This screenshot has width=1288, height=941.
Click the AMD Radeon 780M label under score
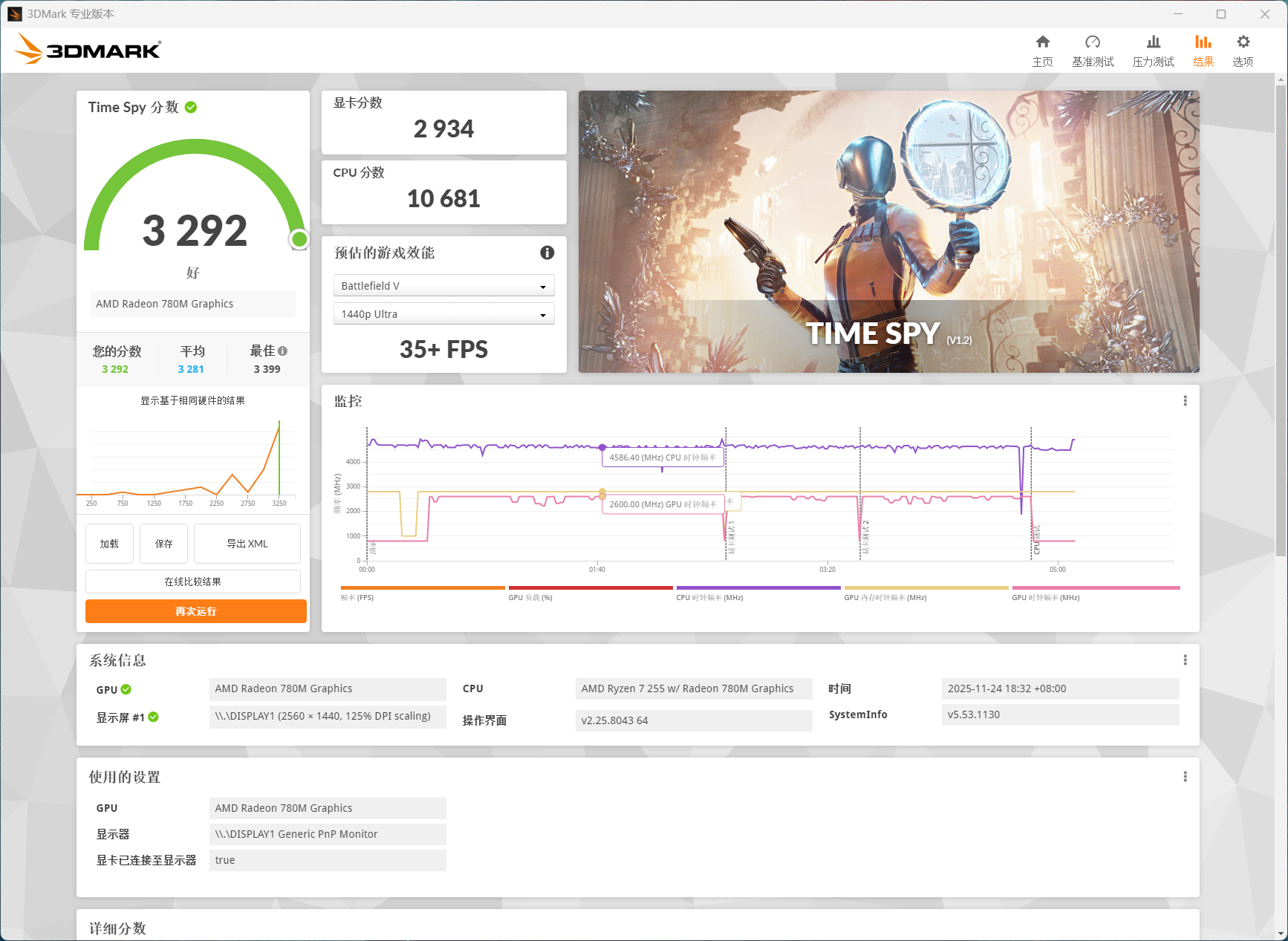tap(193, 304)
